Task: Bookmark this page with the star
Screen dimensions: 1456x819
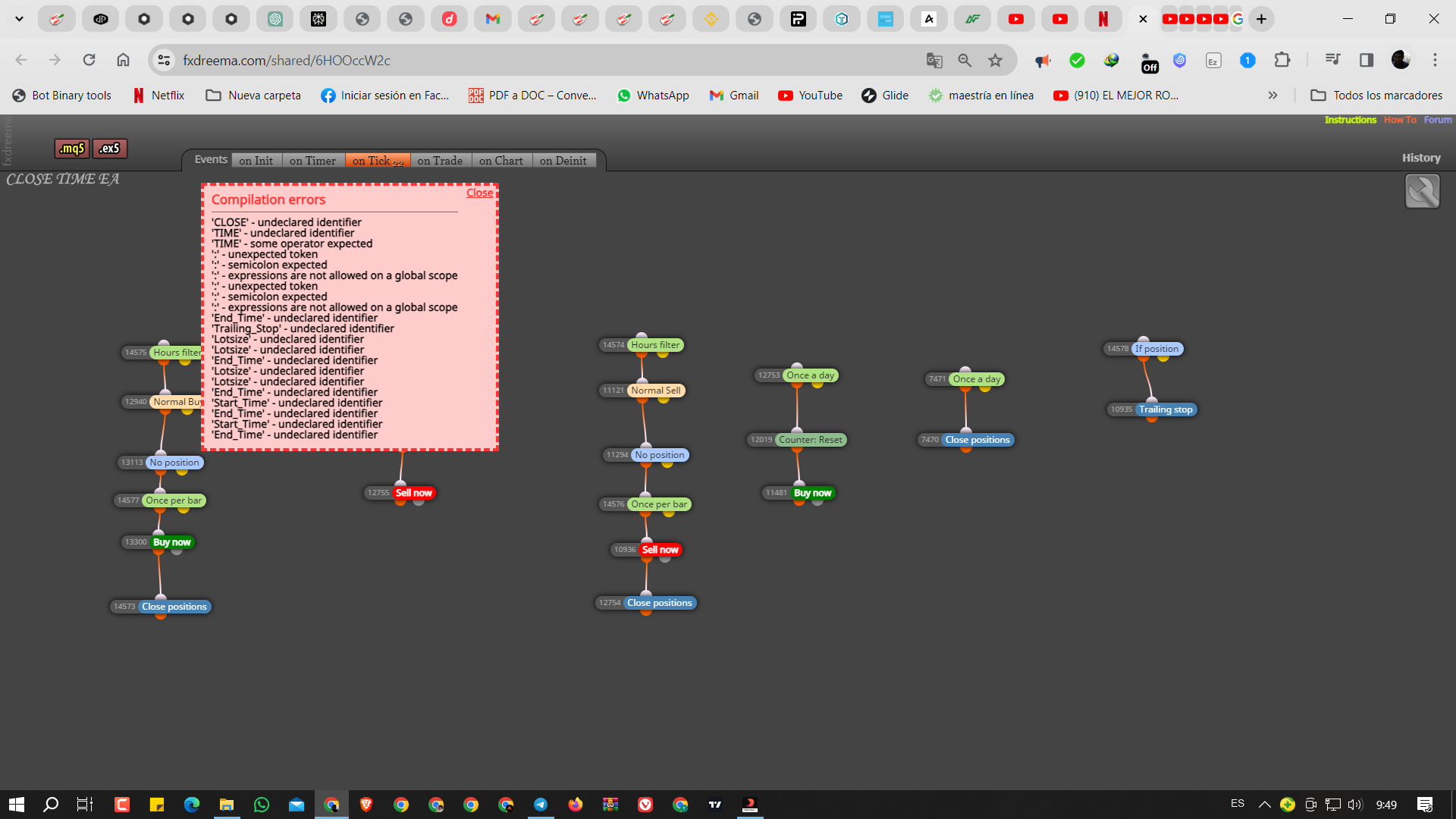Action: [x=995, y=60]
